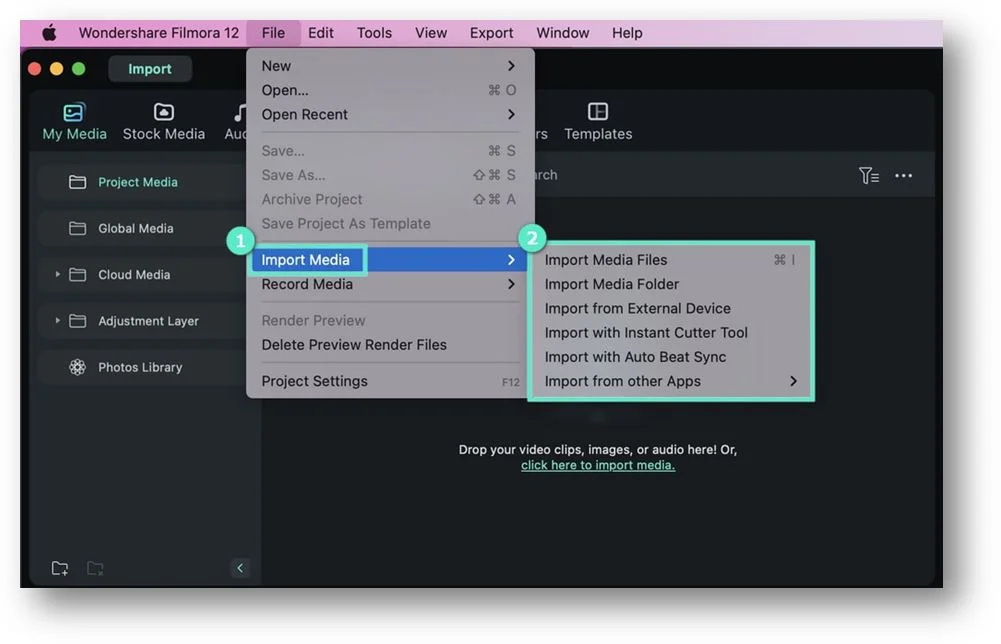This screenshot has width=1001, height=644.
Task: Open the Export menu
Action: (x=491, y=33)
